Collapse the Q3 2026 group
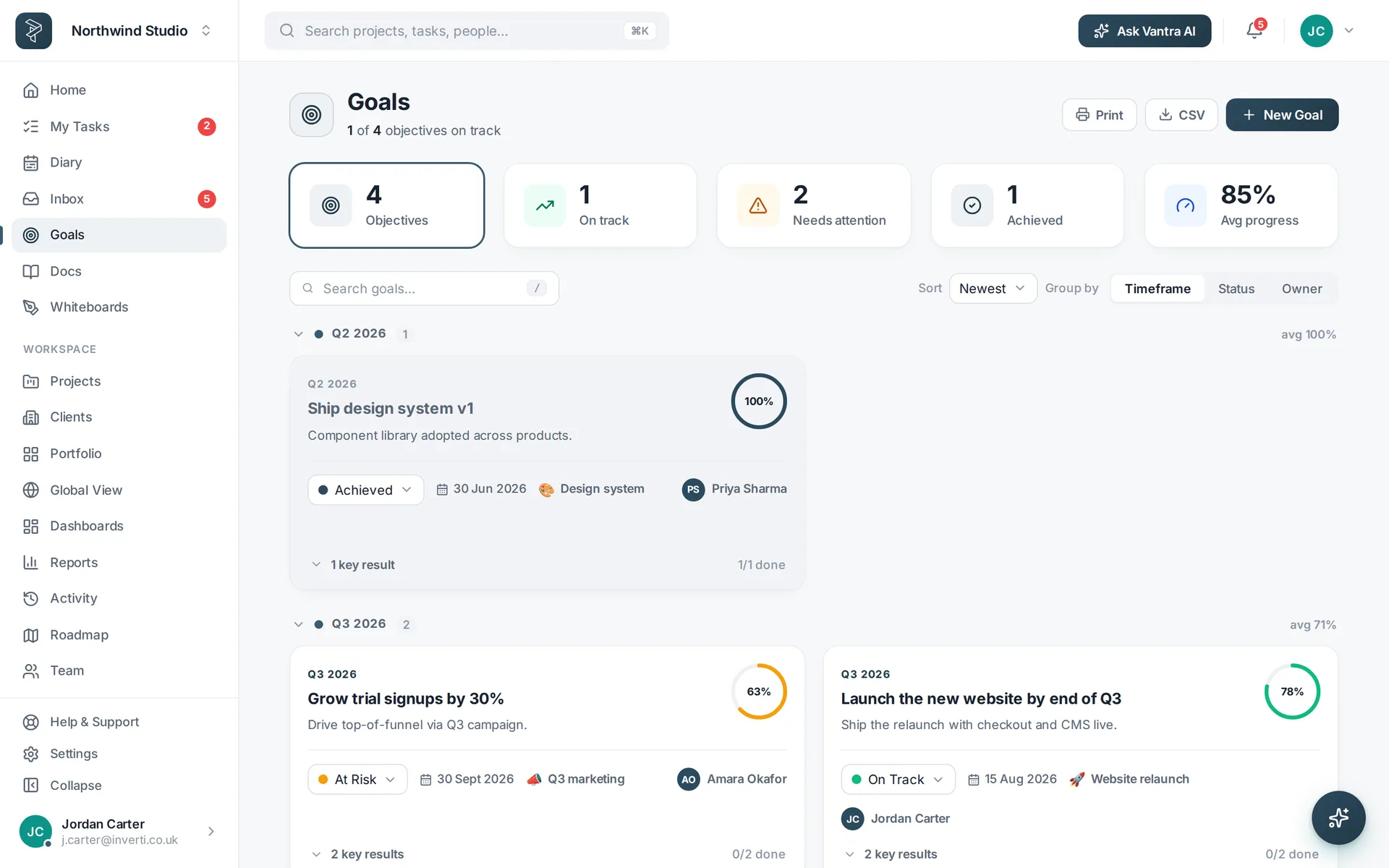Screen dimensions: 1389x868 tap(298, 624)
